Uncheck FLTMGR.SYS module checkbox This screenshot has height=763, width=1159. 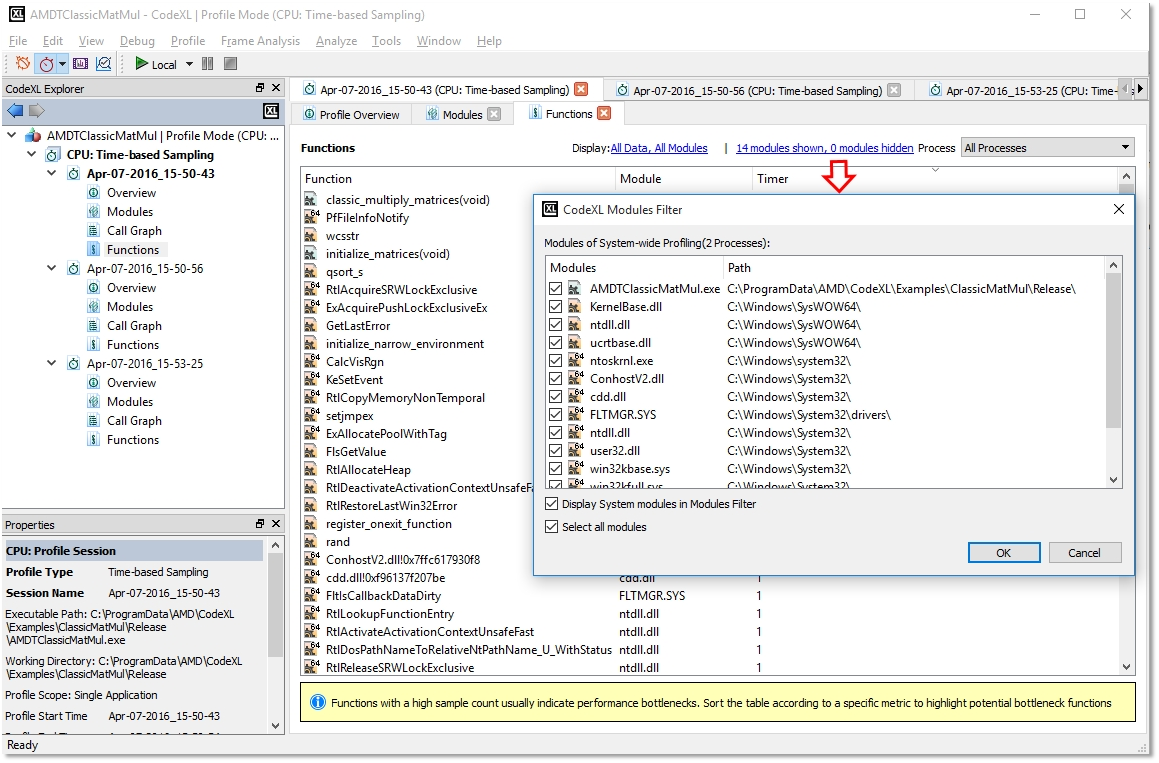click(556, 415)
